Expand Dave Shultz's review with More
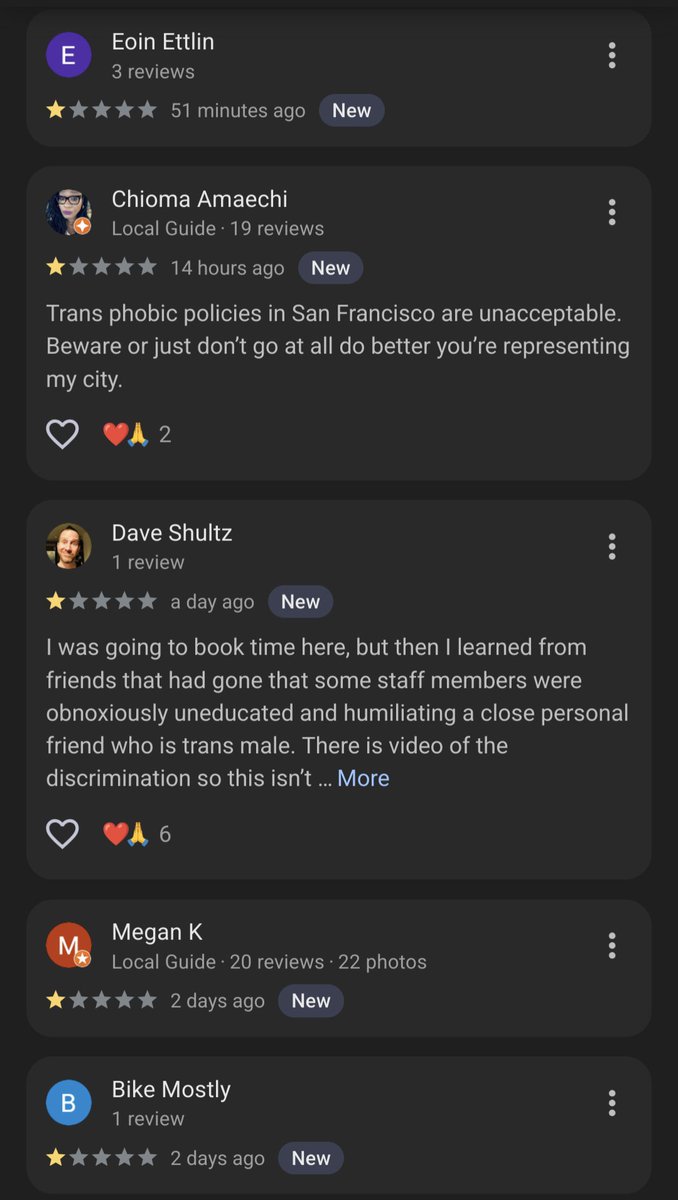Screen dimensions: 678x1200 (363, 778)
